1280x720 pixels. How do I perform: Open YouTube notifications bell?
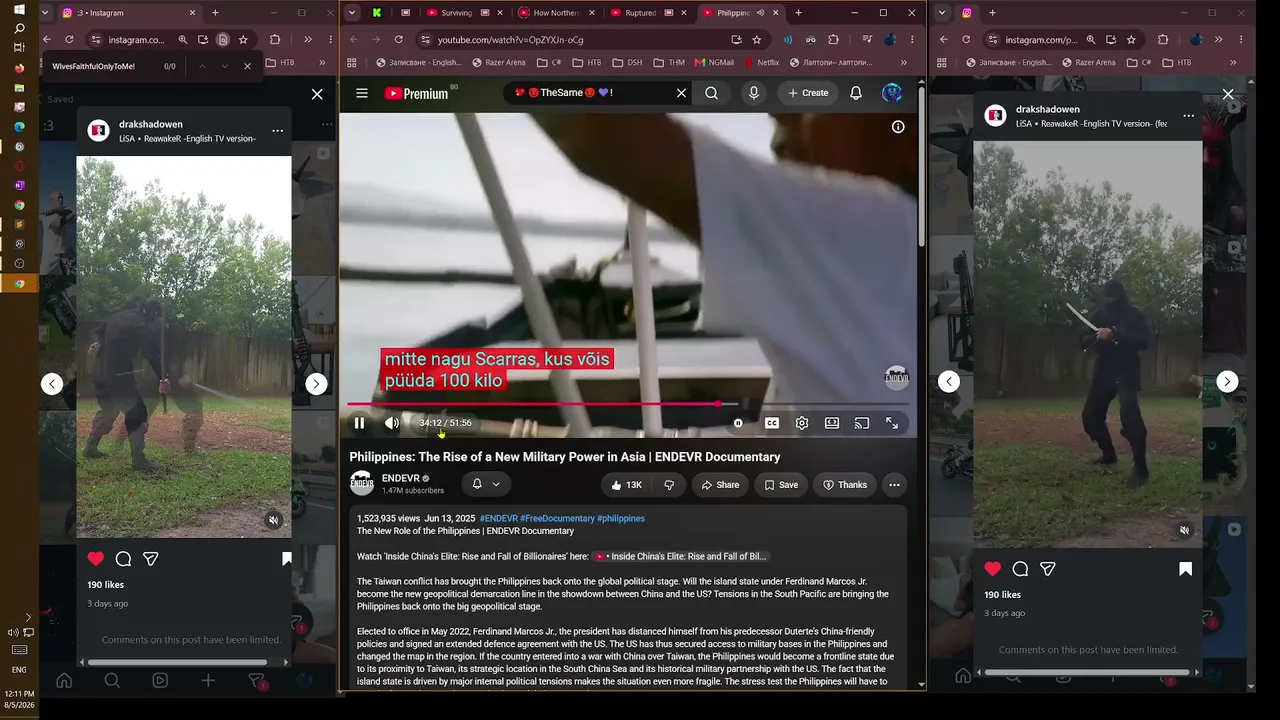click(856, 93)
